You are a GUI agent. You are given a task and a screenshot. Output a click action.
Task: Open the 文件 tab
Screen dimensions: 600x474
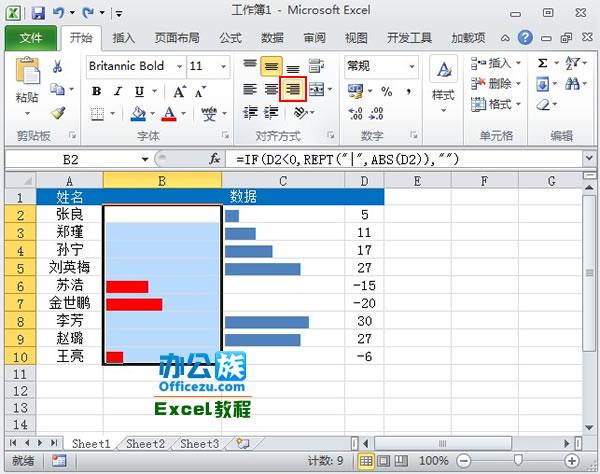(31, 38)
